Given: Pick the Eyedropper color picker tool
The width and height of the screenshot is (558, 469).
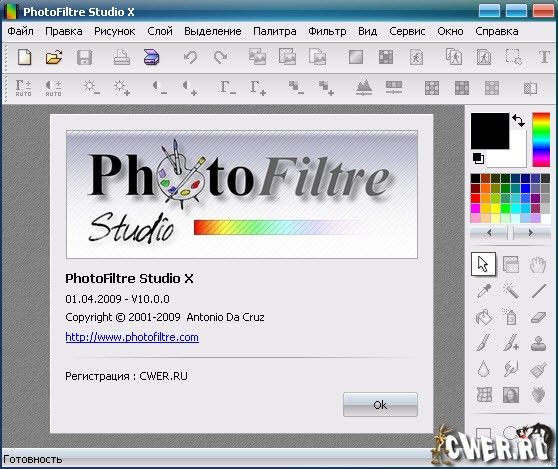Looking at the screenshot, I should point(484,291).
